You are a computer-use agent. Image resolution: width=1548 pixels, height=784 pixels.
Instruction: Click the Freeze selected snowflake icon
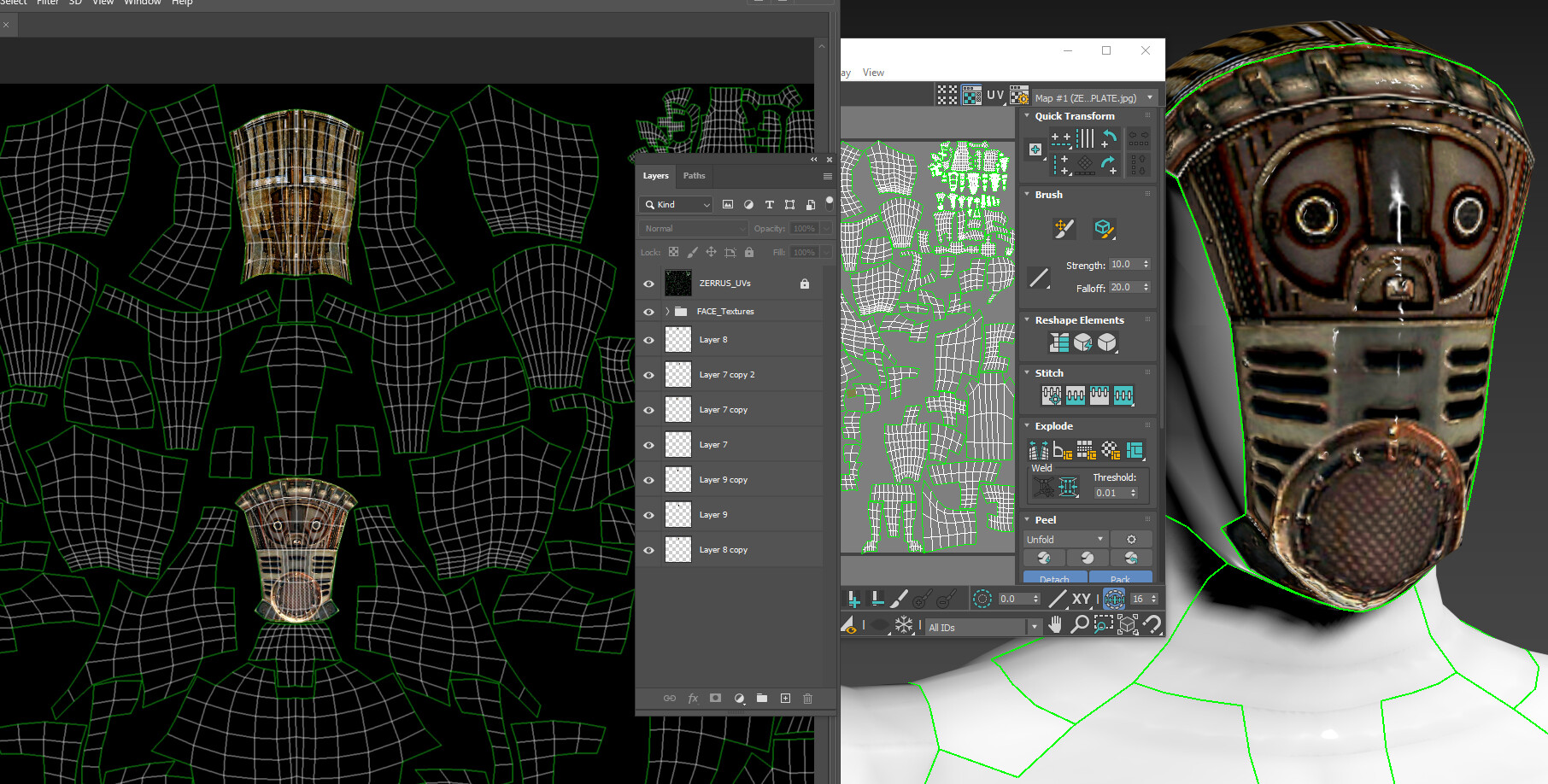(x=904, y=625)
